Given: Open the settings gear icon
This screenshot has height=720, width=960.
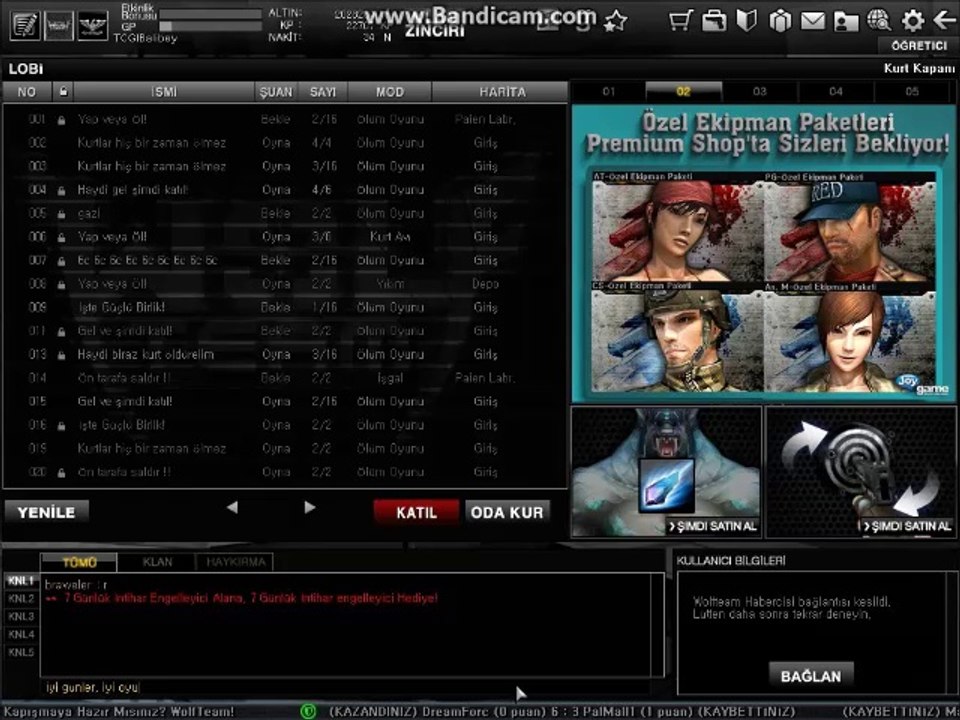Looking at the screenshot, I should 912,21.
